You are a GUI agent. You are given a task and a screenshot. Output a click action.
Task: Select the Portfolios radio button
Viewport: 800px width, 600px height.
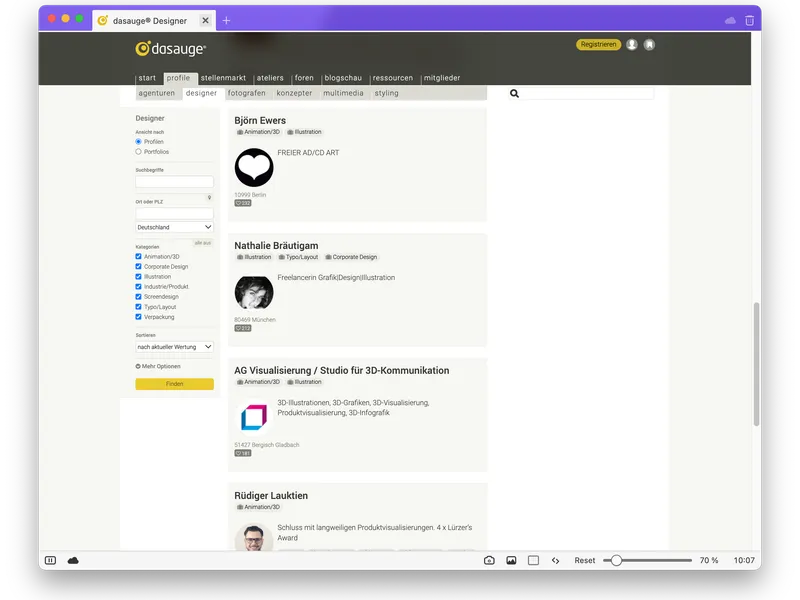click(138, 152)
